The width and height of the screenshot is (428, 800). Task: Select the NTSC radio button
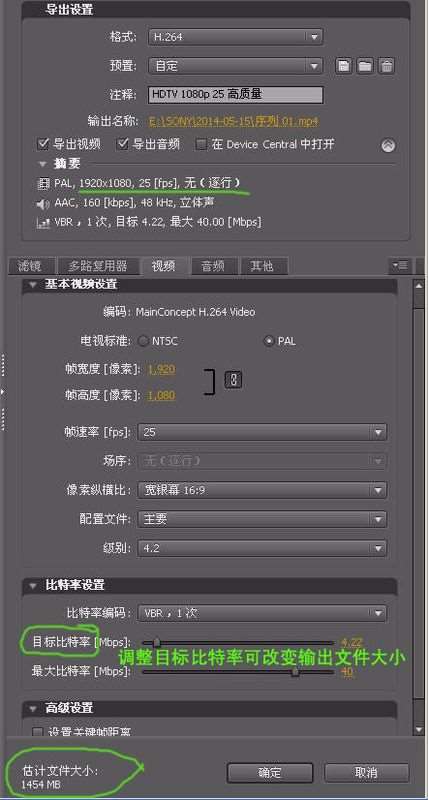click(x=144, y=341)
